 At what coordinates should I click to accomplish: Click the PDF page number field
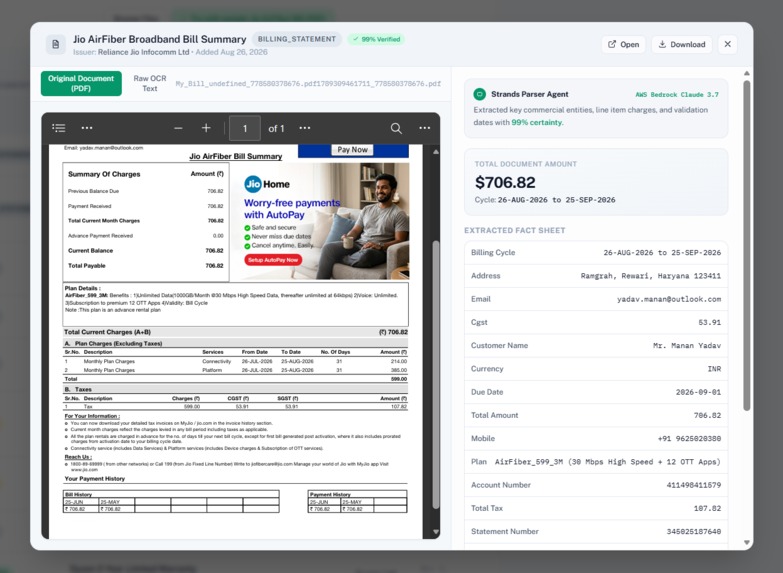(x=245, y=128)
